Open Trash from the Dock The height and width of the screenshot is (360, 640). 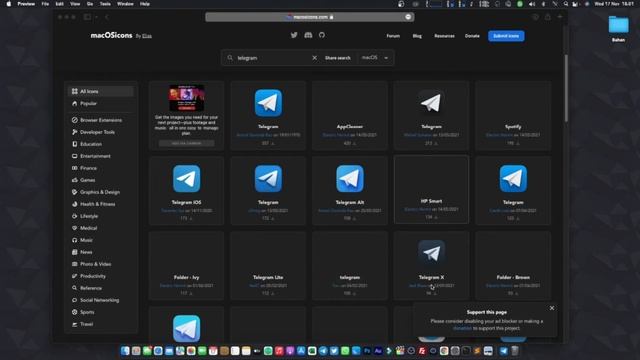515,351
